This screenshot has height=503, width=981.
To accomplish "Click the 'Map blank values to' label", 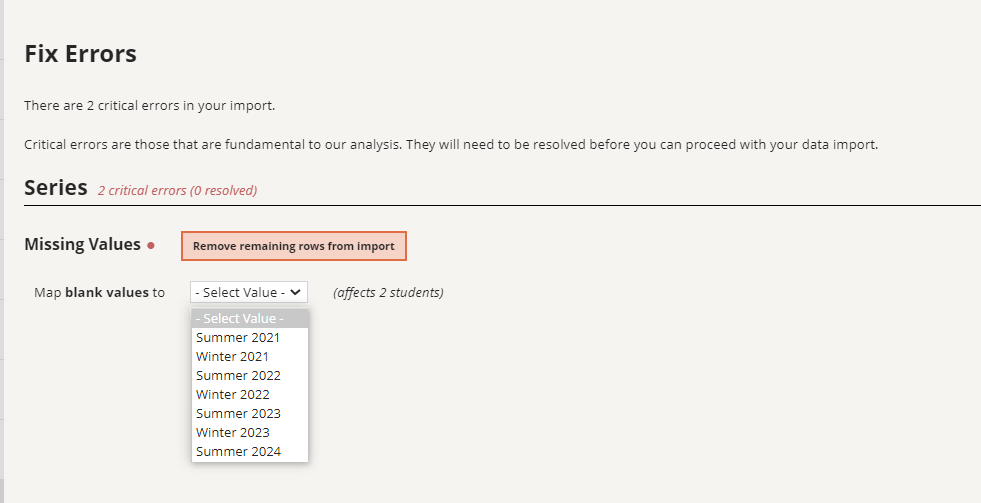I will pyautogui.click(x=99, y=292).
